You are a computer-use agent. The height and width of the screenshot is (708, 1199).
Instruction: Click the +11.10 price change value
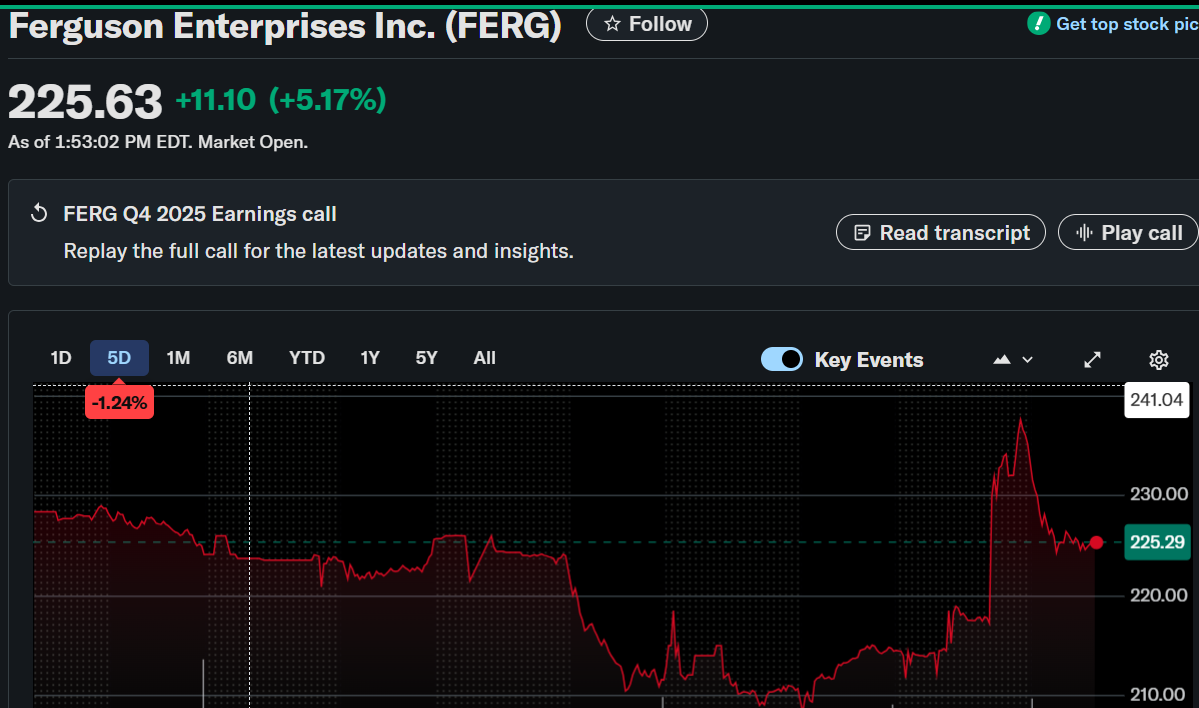[x=216, y=100]
